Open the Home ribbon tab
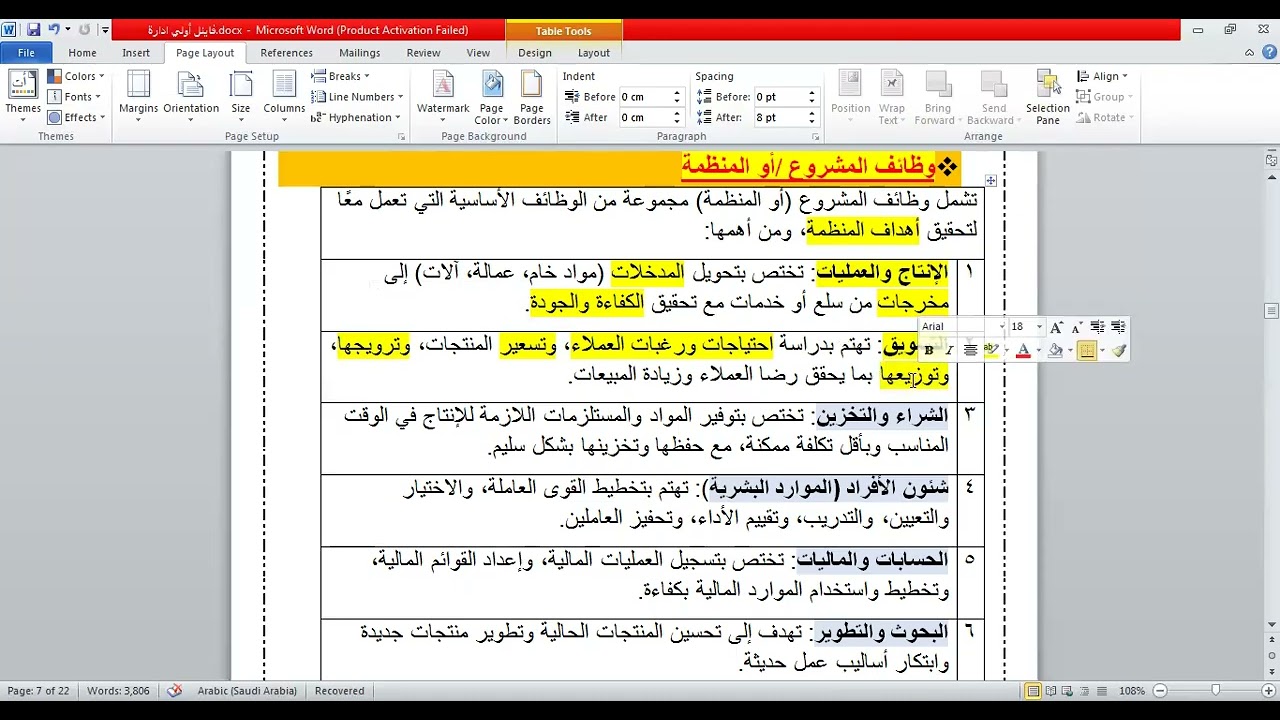Screen dimensions: 1280x720 (x=82, y=53)
